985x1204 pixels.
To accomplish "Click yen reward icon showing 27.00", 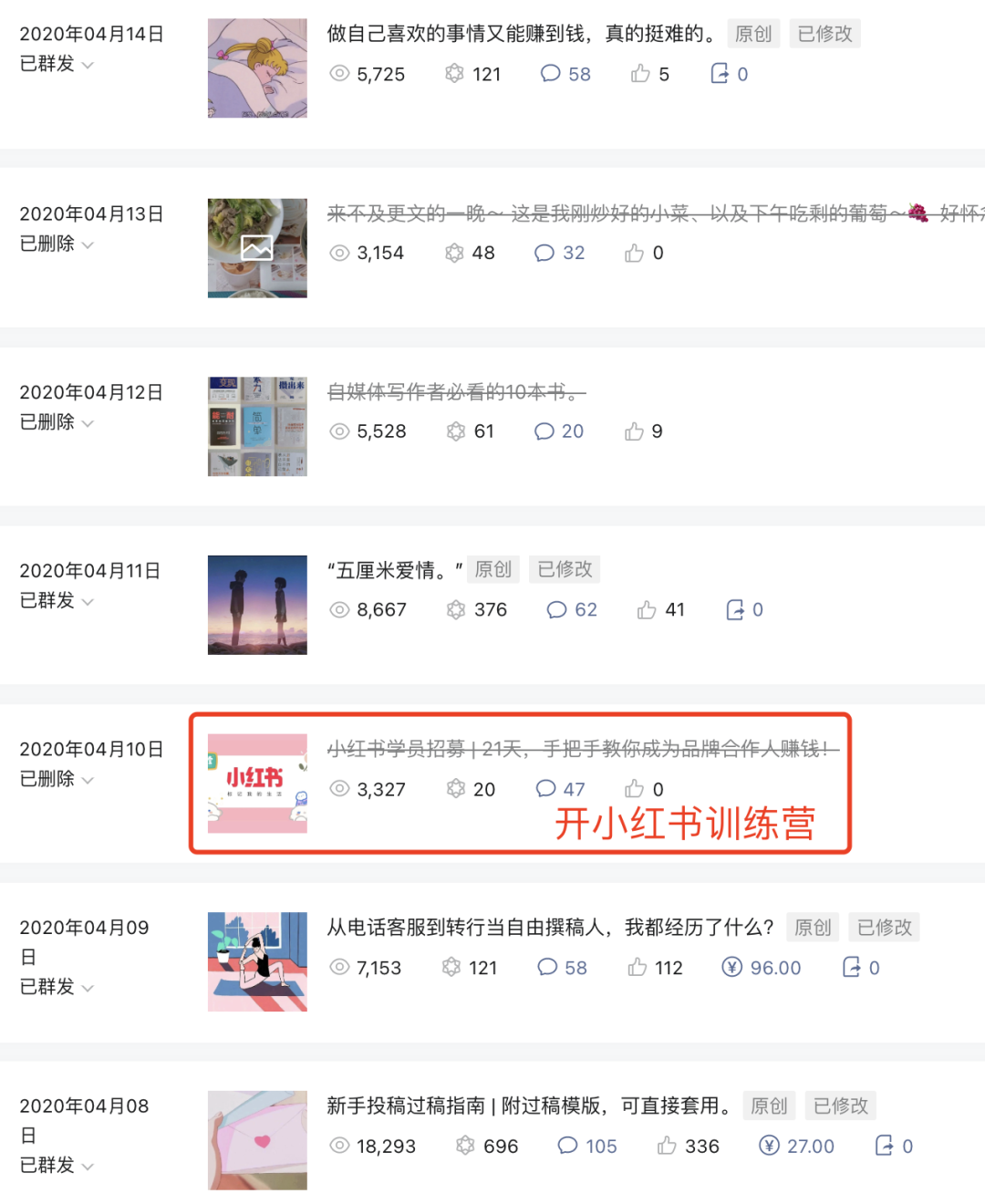I will pos(769,1146).
